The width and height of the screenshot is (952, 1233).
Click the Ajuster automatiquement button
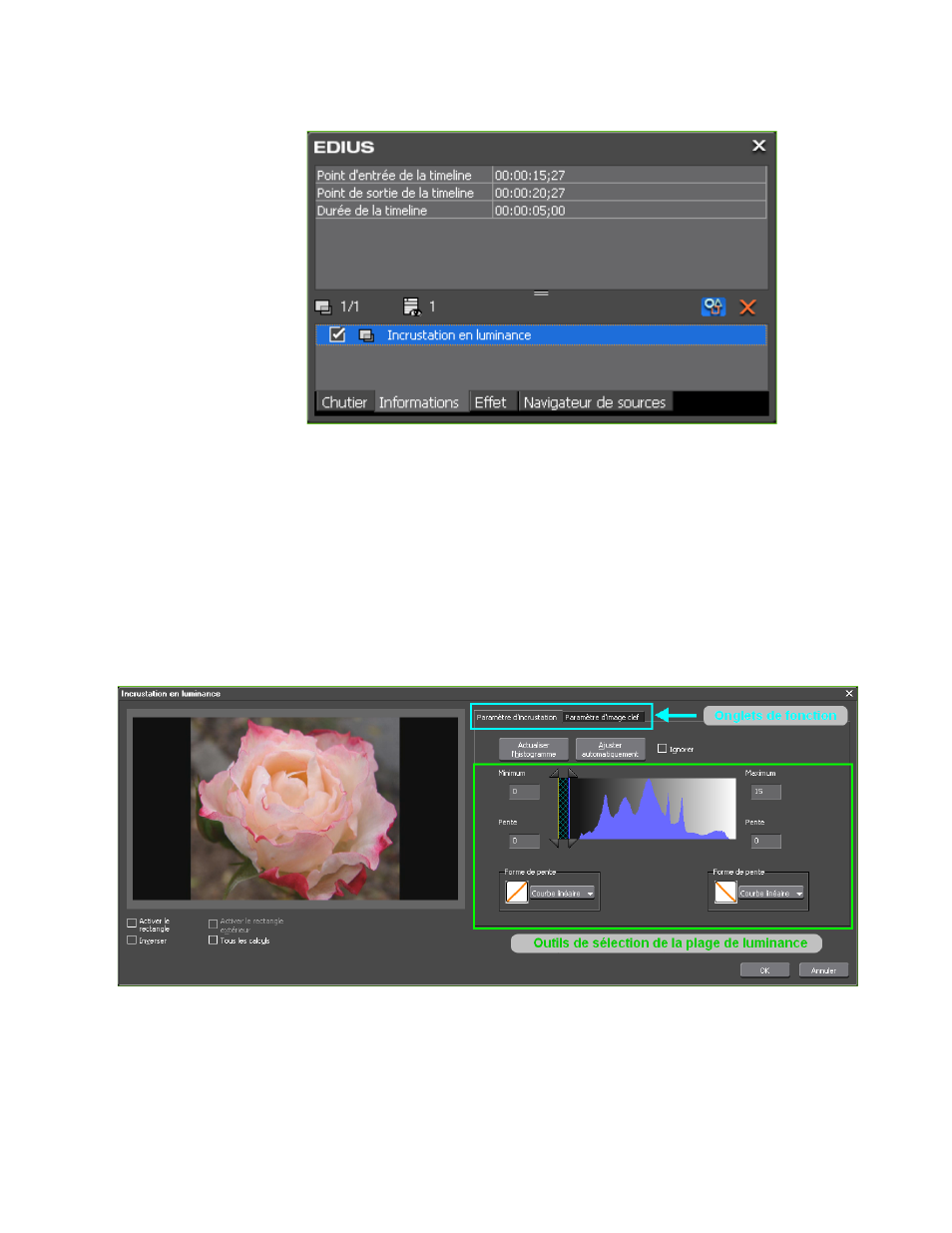[610, 749]
